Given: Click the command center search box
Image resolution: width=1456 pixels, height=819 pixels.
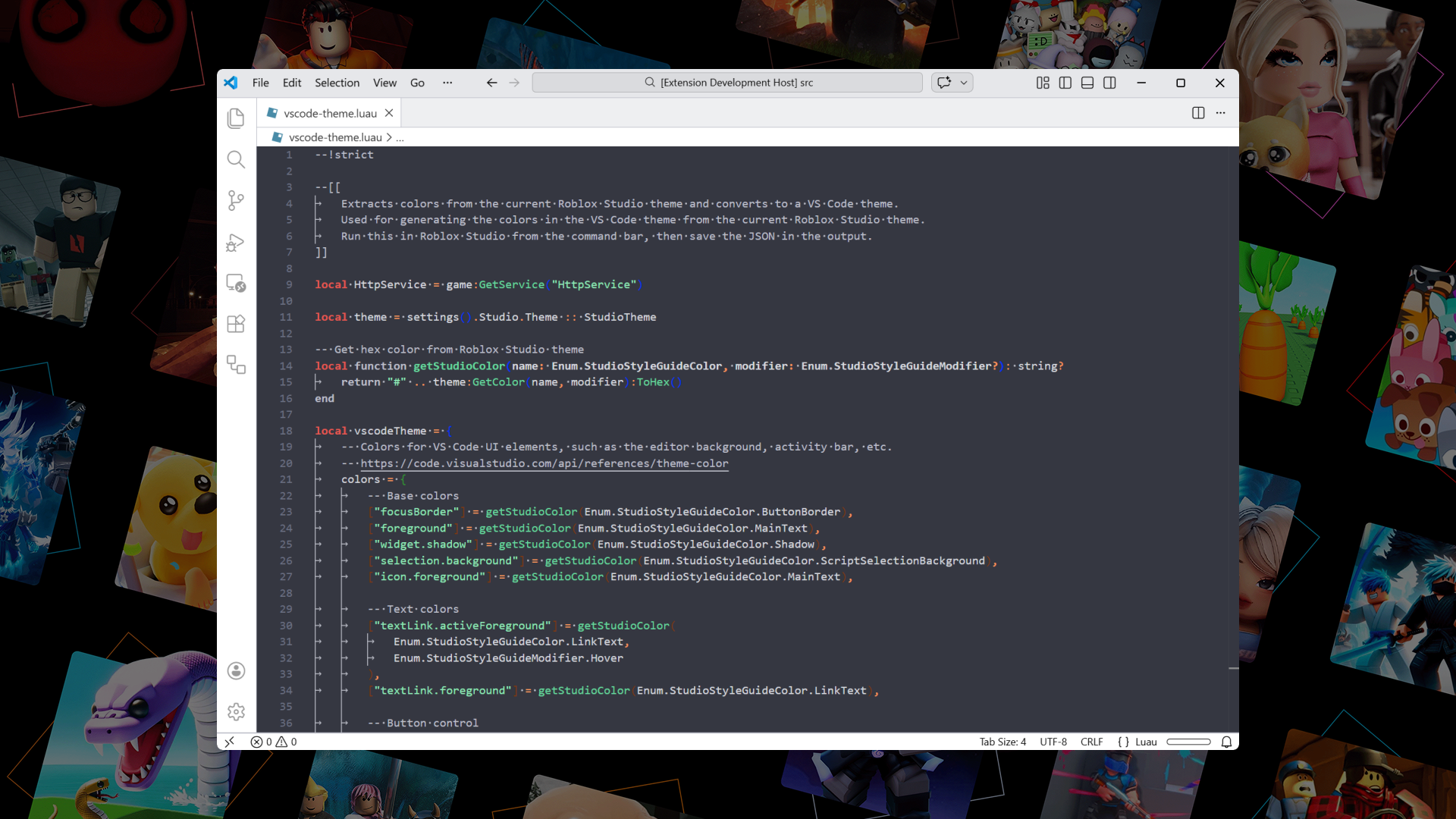Looking at the screenshot, I should tap(728, 83).
